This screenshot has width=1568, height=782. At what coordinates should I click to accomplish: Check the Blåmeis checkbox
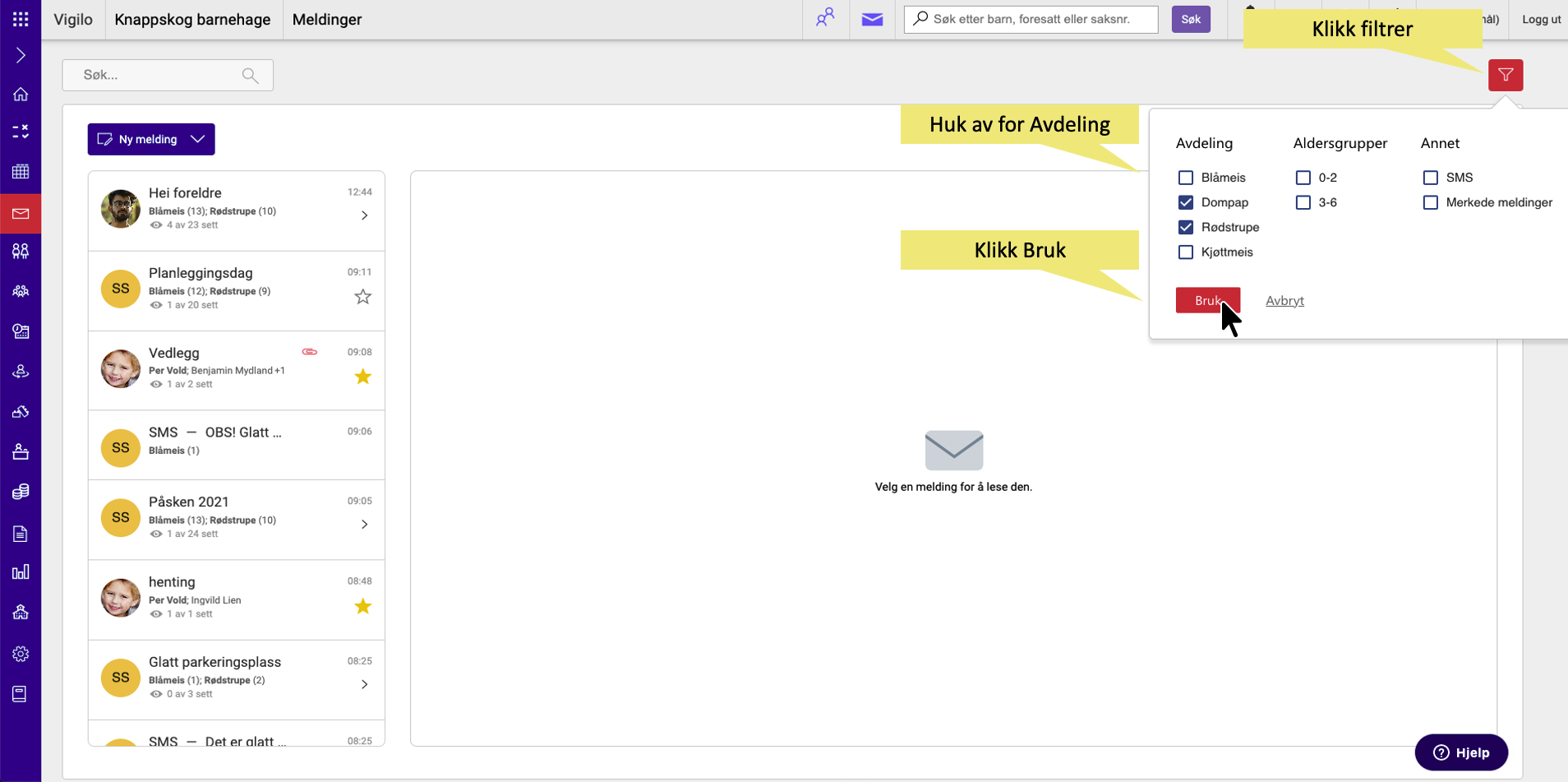coord(1185,178)
